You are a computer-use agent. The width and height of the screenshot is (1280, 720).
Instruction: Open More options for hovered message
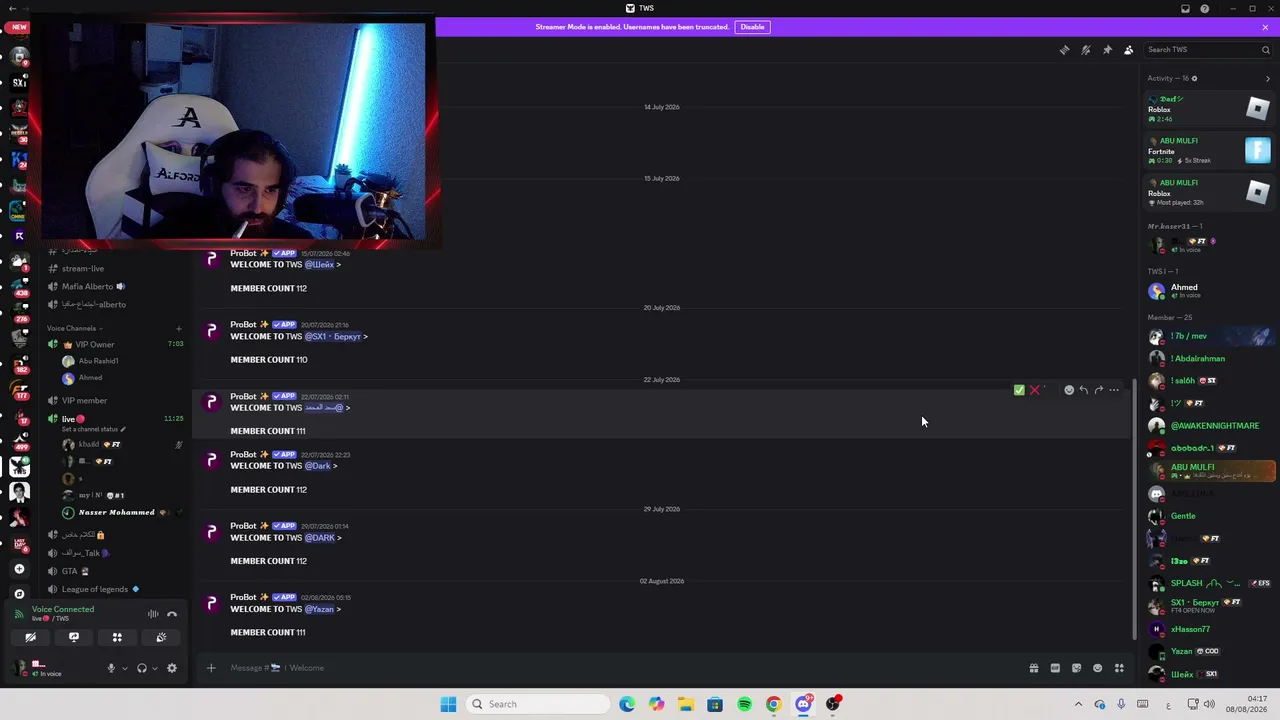pyautogui.click(x=1114, y=390)
